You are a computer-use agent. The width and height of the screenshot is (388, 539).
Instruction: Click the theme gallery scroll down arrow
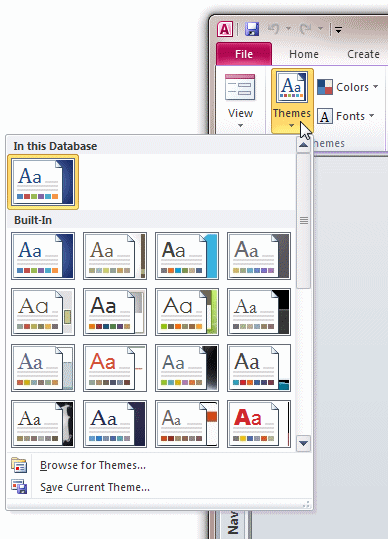303,443
